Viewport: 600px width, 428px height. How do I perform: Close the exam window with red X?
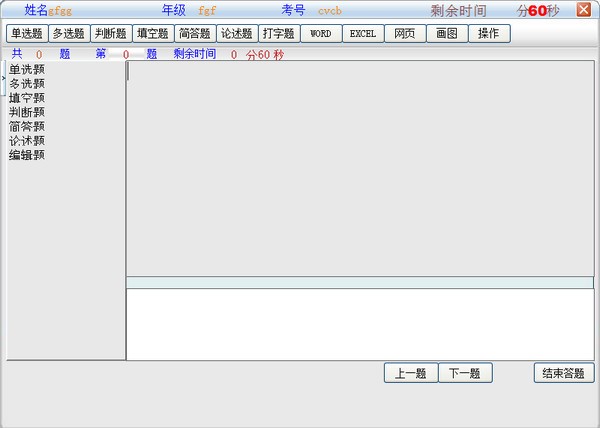(x=584, y=10)
